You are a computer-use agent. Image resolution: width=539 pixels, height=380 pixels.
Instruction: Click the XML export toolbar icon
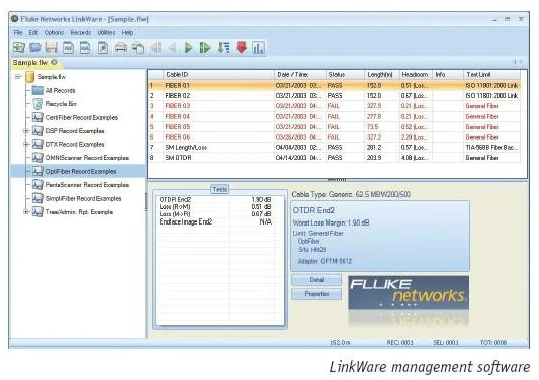[85, 47]
